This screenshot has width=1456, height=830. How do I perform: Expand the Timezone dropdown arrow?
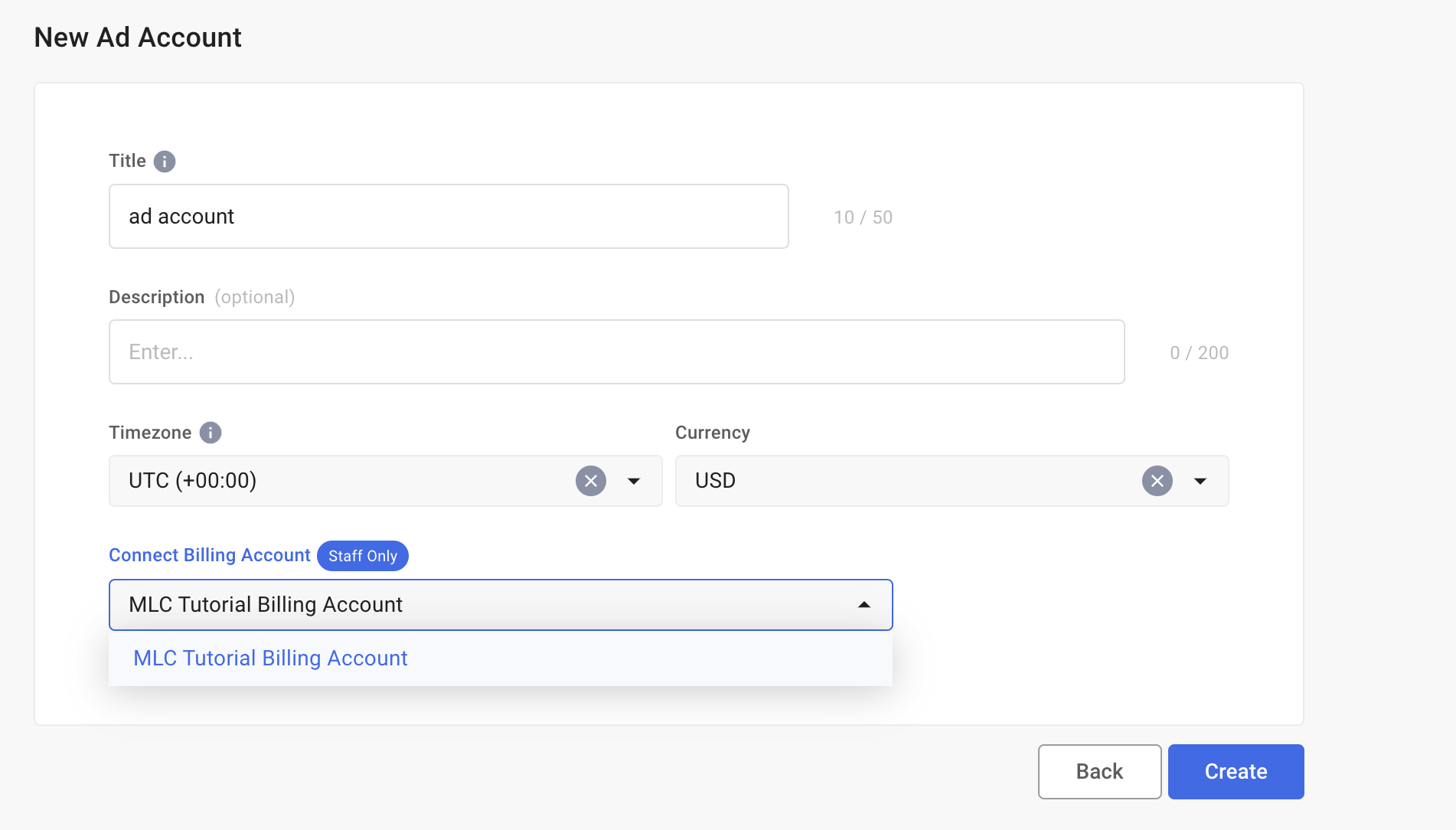pyautogui.click(x=634, y=481)
